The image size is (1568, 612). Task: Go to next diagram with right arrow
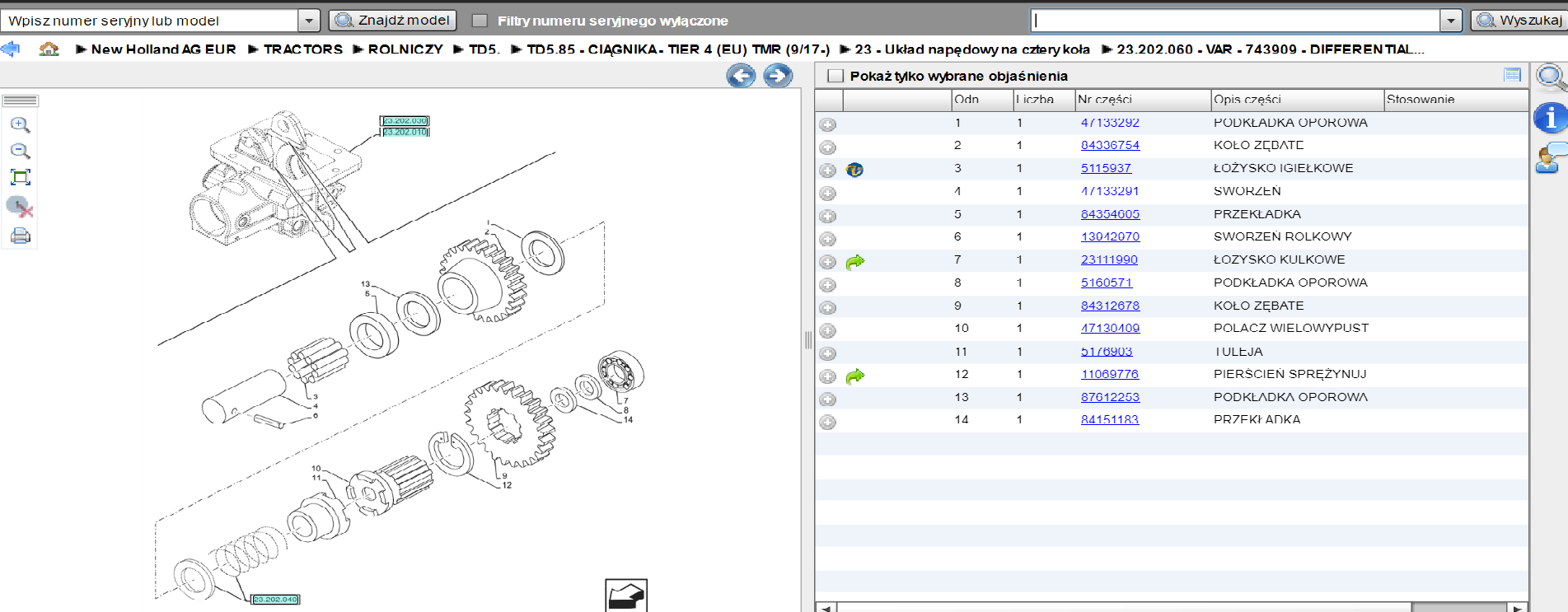pyautogui.click(x=777, y=76)
